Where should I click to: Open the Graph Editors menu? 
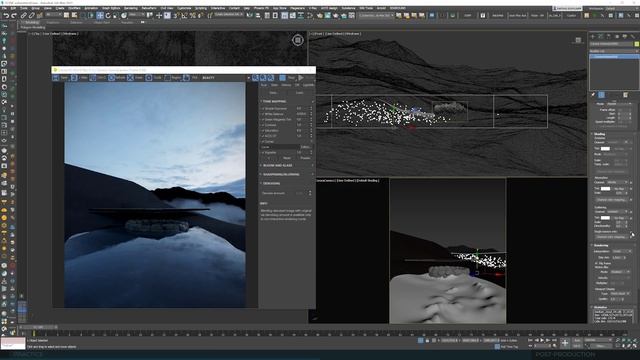pyautogui.click(x=111, y=8)
